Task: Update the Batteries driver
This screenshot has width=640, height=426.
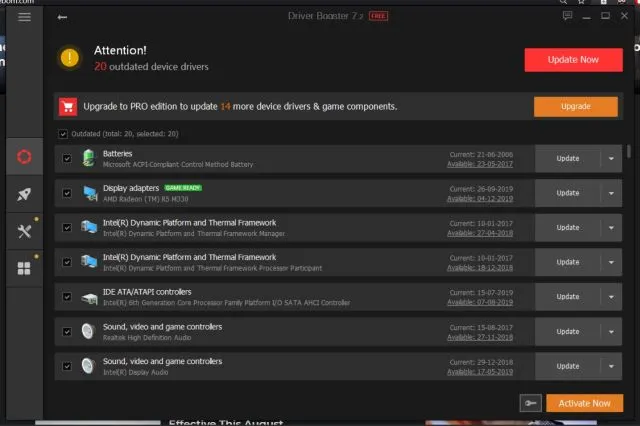Action: click(568, 158)
